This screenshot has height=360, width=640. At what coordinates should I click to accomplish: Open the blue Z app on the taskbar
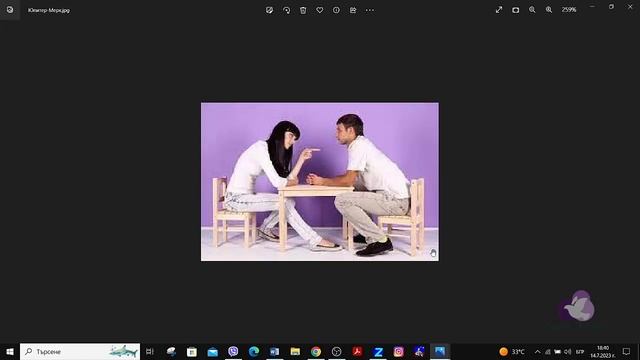[378, 351]
